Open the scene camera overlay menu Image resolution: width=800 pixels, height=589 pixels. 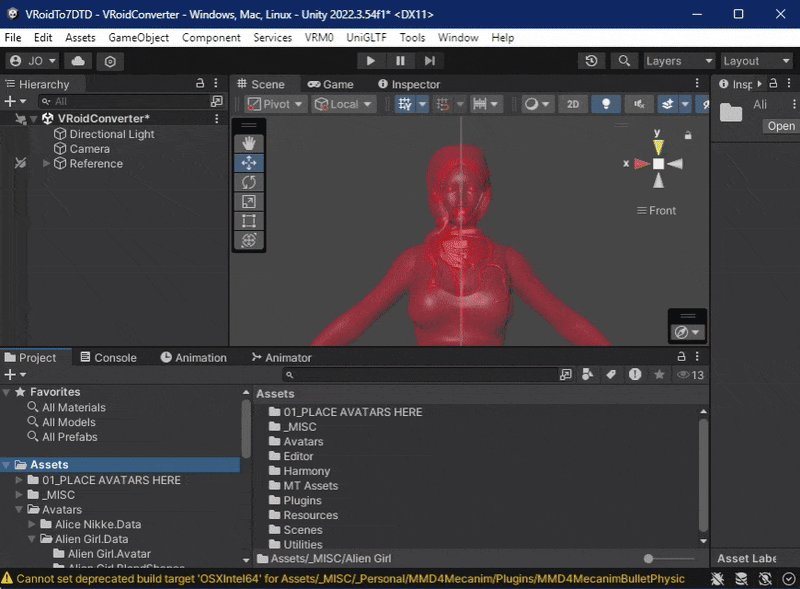[x=687, y=332]
